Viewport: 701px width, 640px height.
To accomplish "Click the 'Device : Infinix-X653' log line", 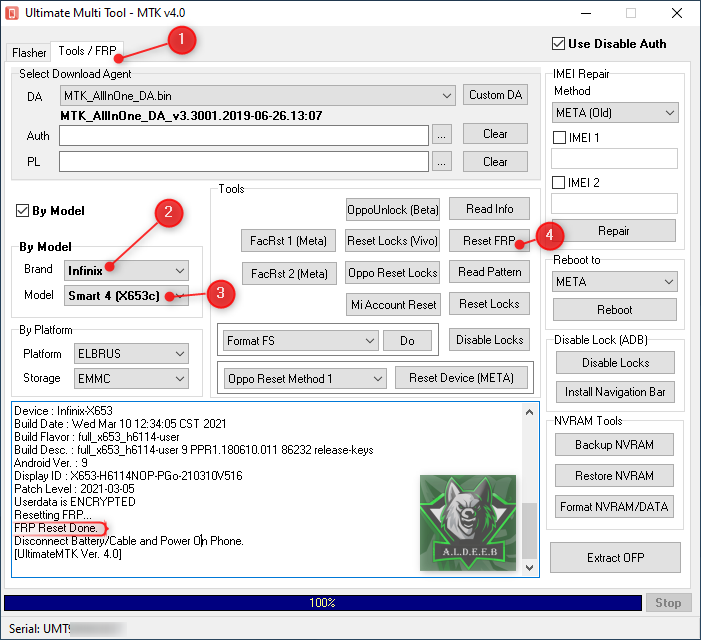I will point(63,411).
